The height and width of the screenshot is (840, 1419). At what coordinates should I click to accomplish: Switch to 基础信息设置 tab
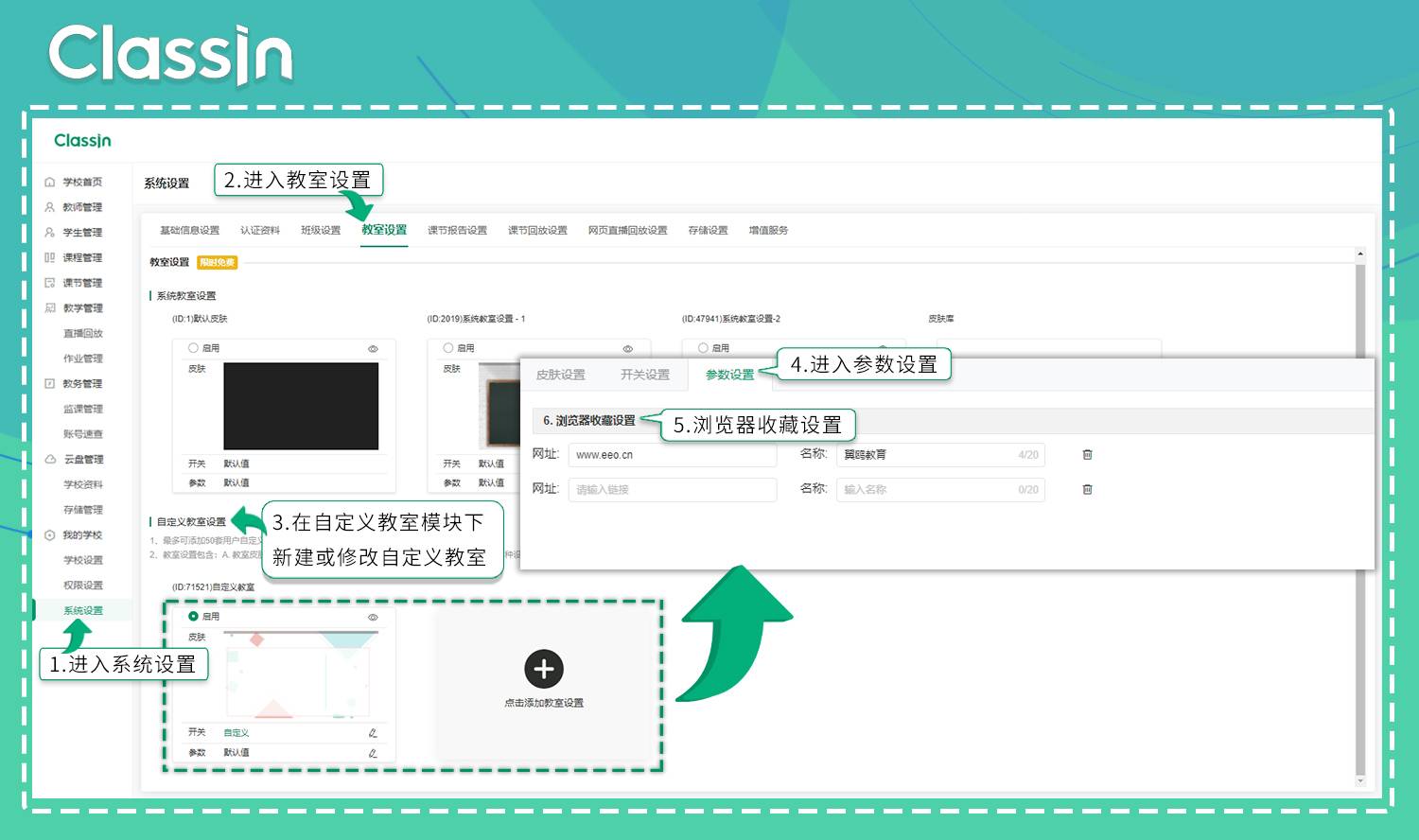[189, 230]
